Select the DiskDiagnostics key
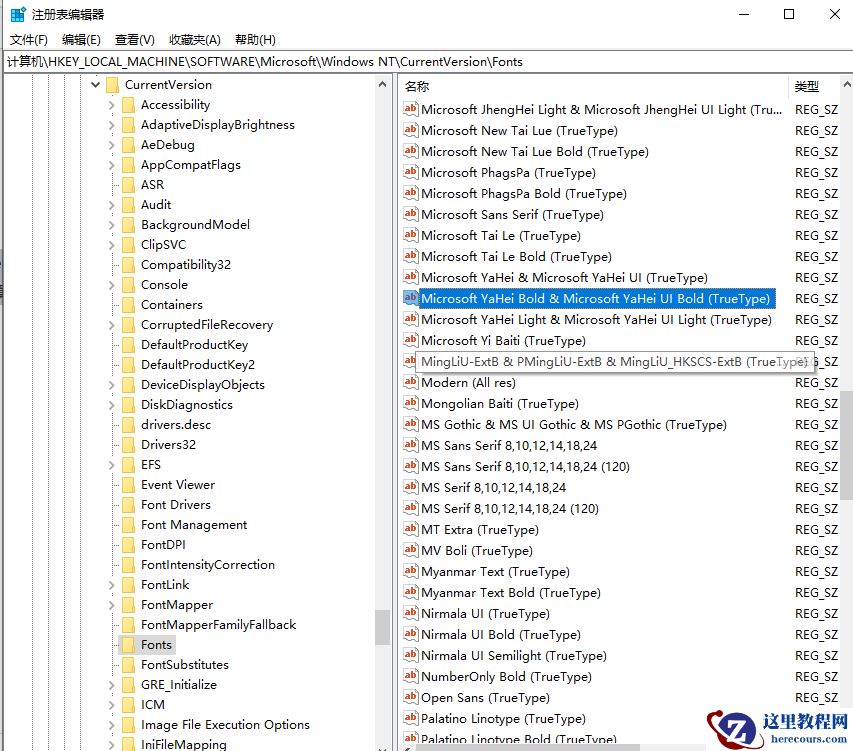Image resolution: width=853 pixels, height=751 pixels. point(187,405)
